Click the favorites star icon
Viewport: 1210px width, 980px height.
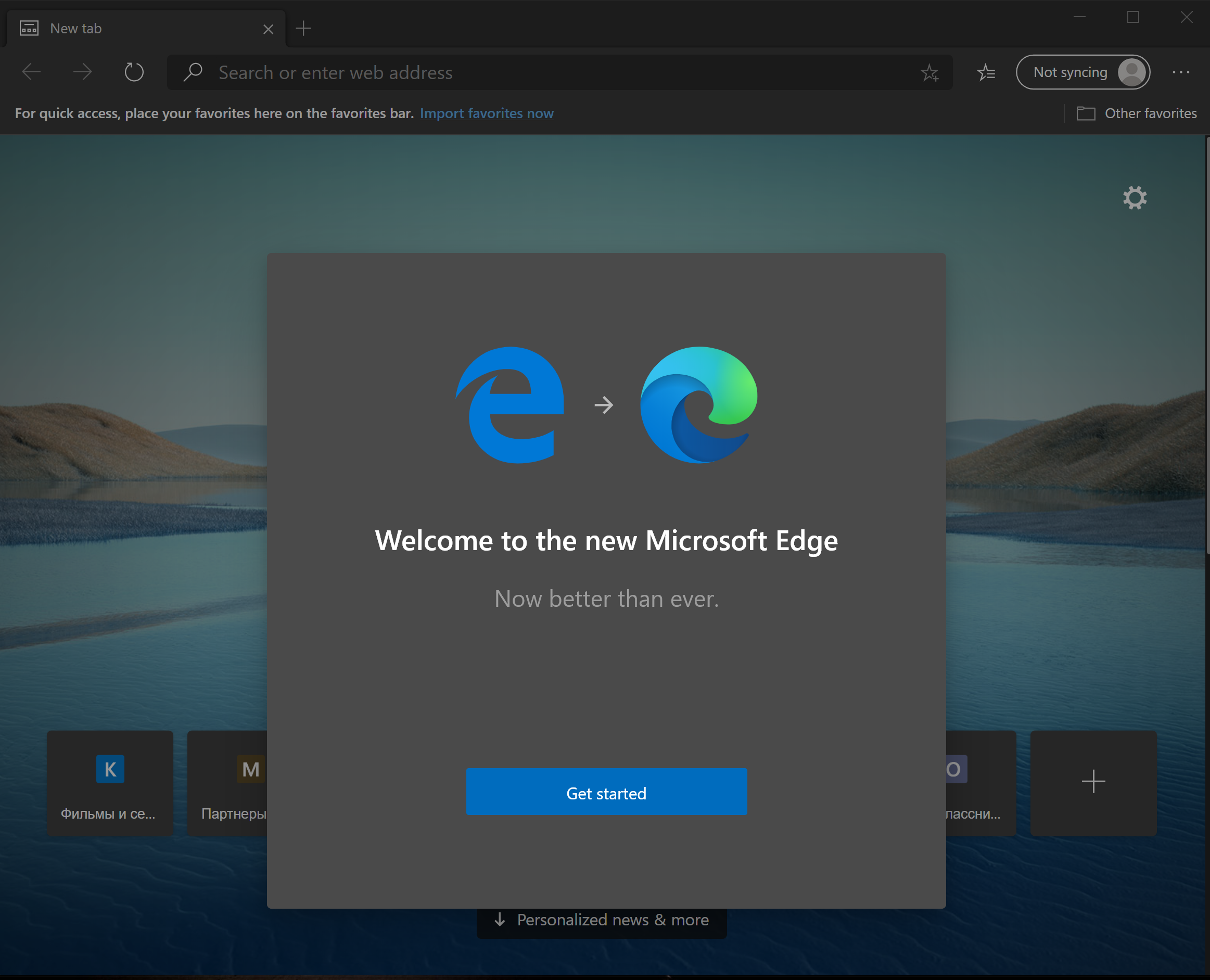929,72
